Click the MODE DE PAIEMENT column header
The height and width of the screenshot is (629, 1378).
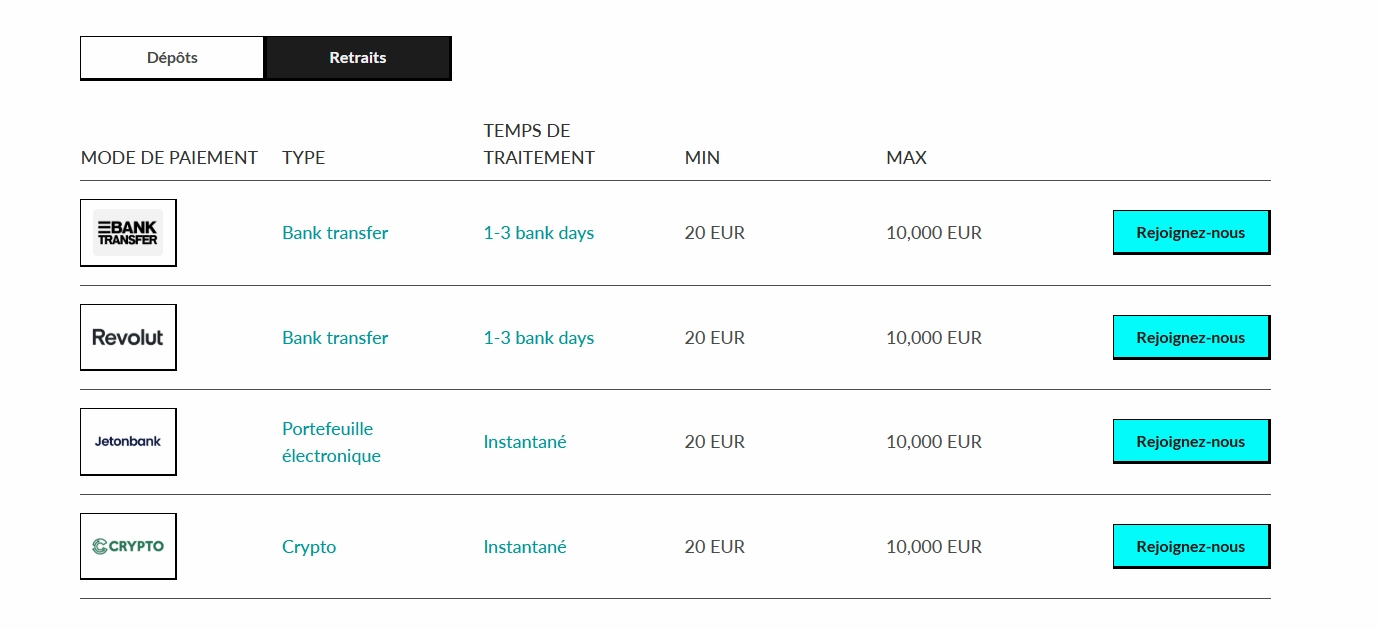[169, 158]
